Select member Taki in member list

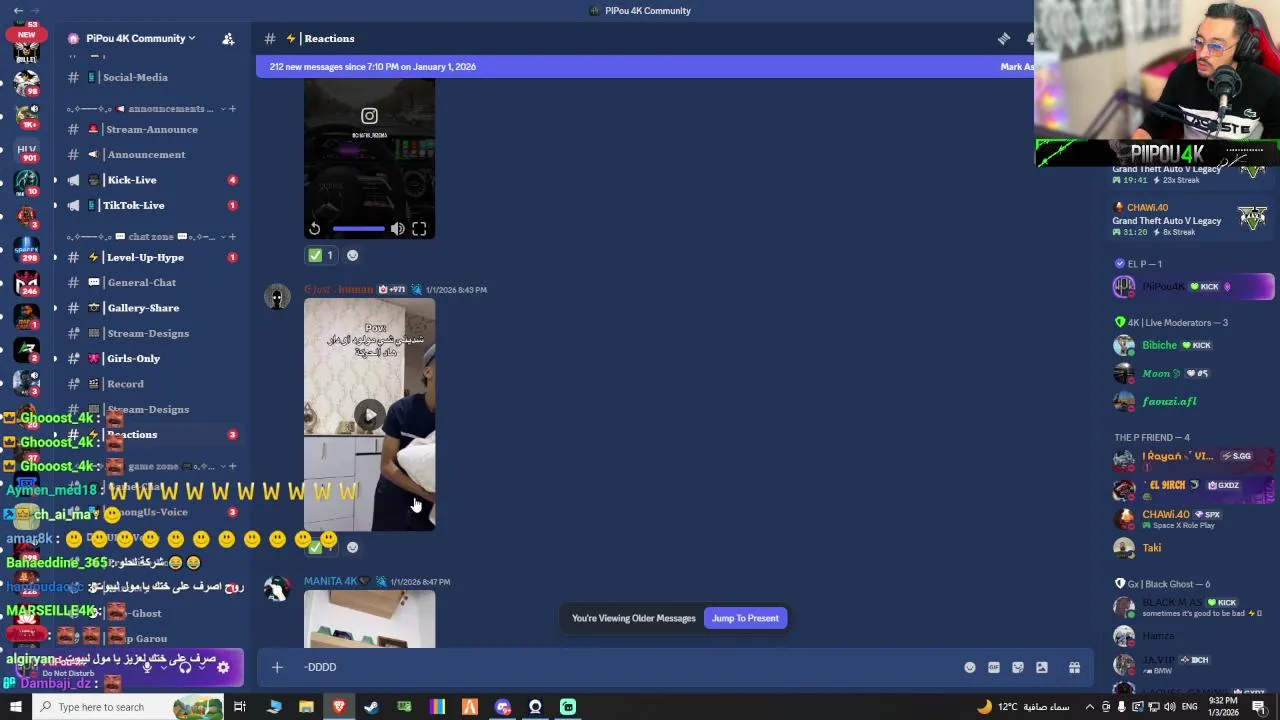pyautogui.click(x=1193, y=548)
